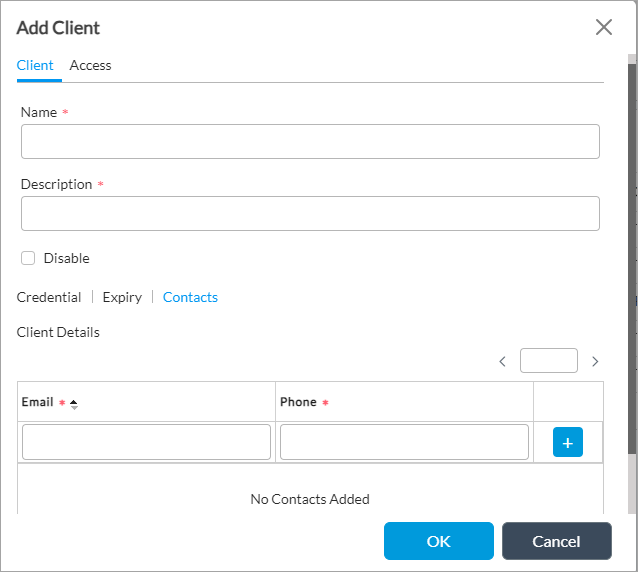
Task: Close the Add Client dialog
Action: (x=604, y=27)
